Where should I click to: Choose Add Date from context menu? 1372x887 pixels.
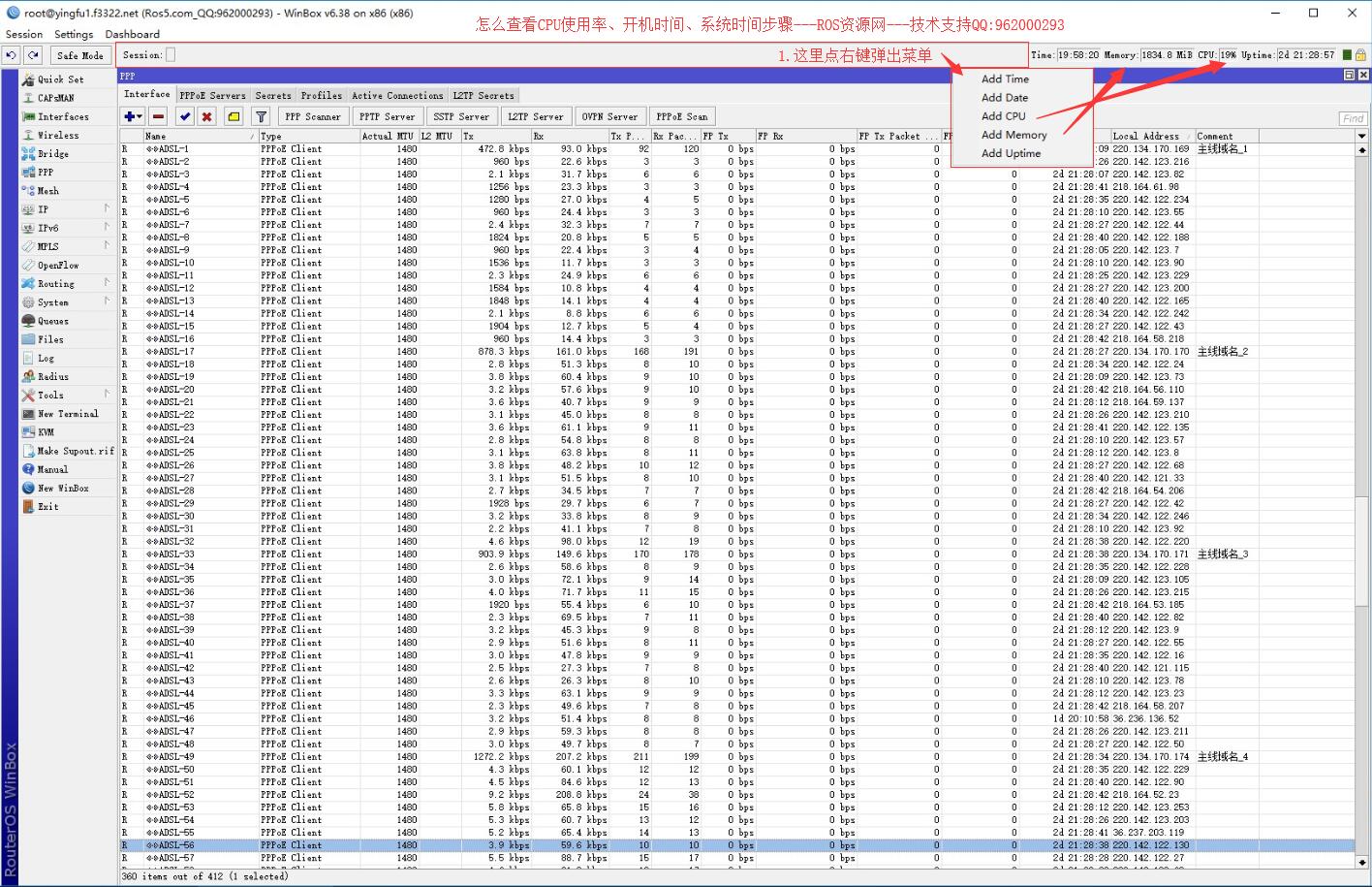[x=1004, y=98]
